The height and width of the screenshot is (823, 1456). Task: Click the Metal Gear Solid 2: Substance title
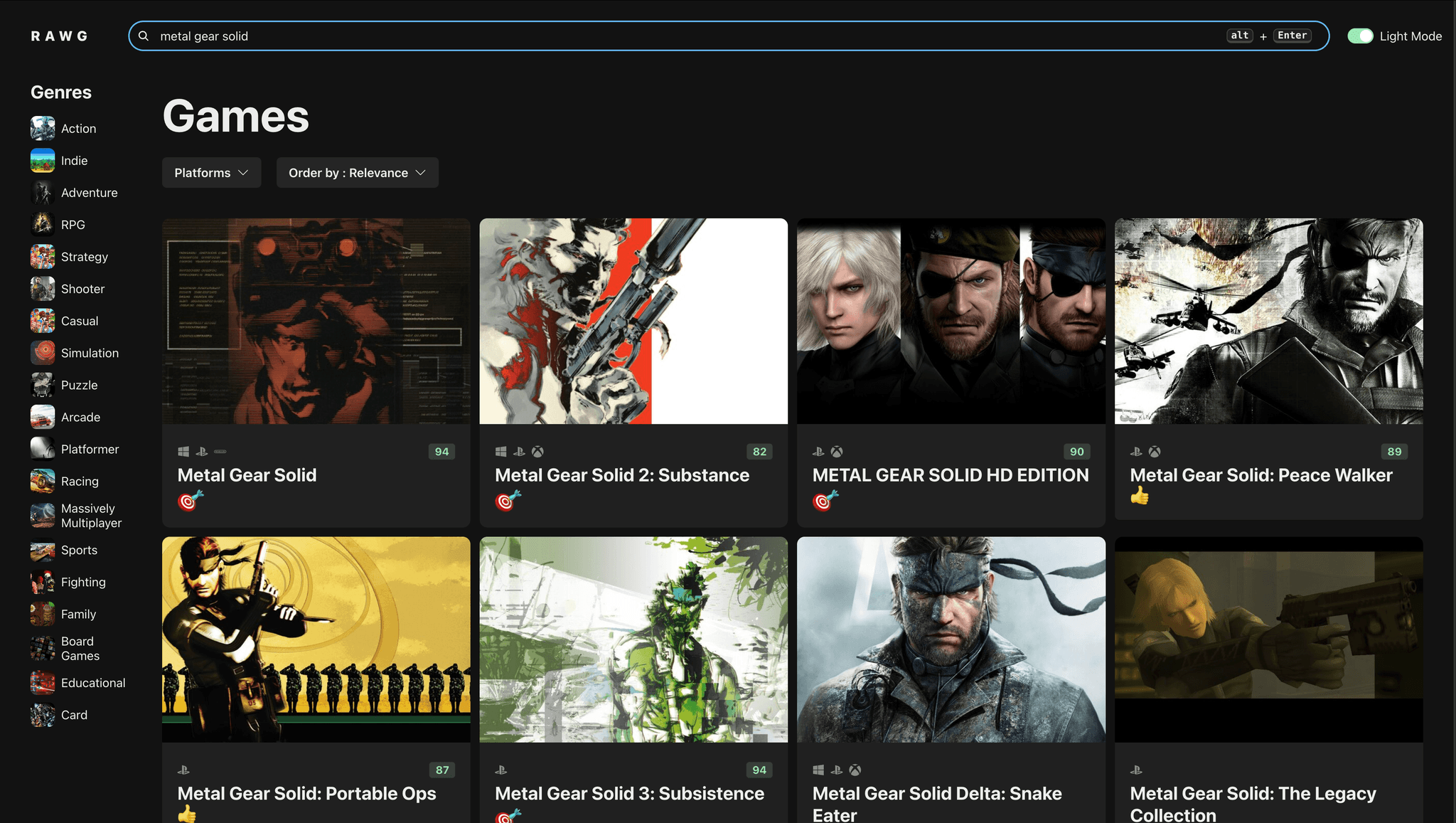coord(622,475)
